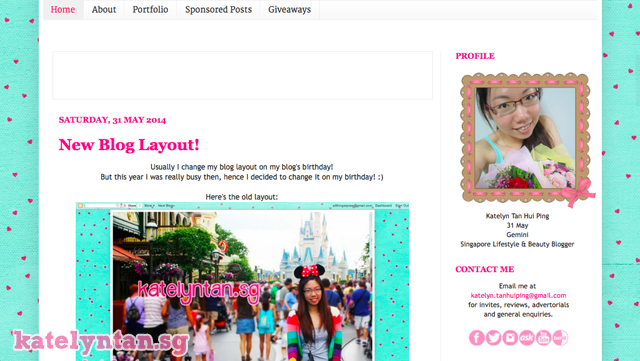The height and width of the screenshot is (361, 640).
Task: Open the Sponsored Posts tab
Action: pyautogui.click(x=218, y=9)
